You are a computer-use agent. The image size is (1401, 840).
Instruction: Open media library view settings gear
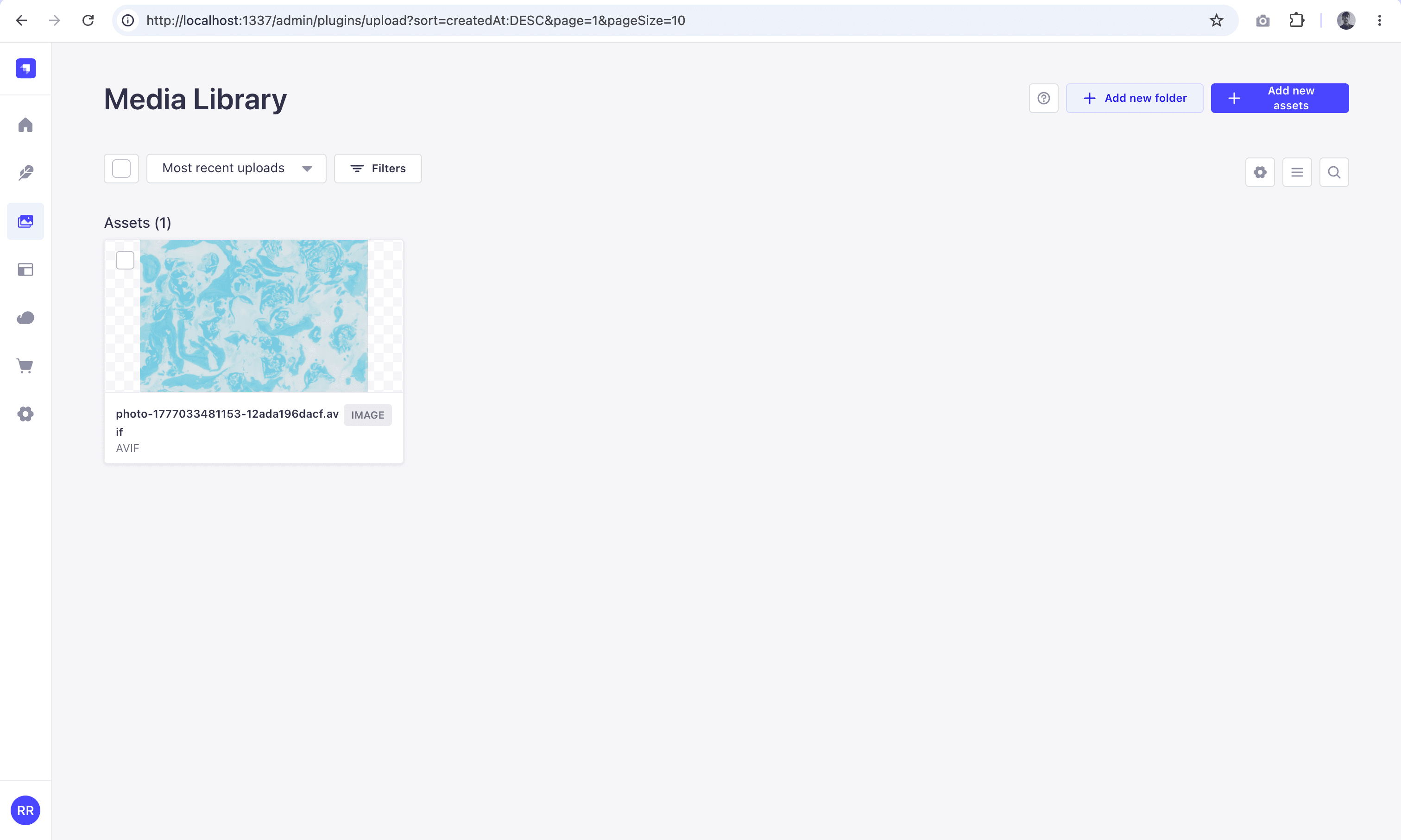click(x=1260, y=172)
